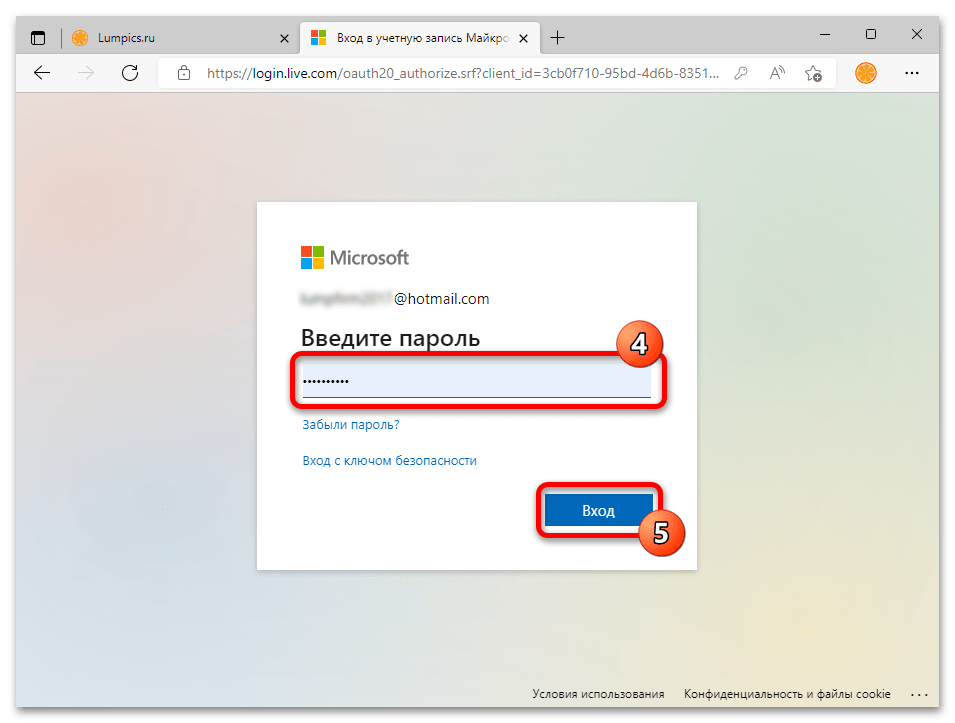Open 'Условия использования' footer link
Screen dimensions: 955x723
pos(598,694)
